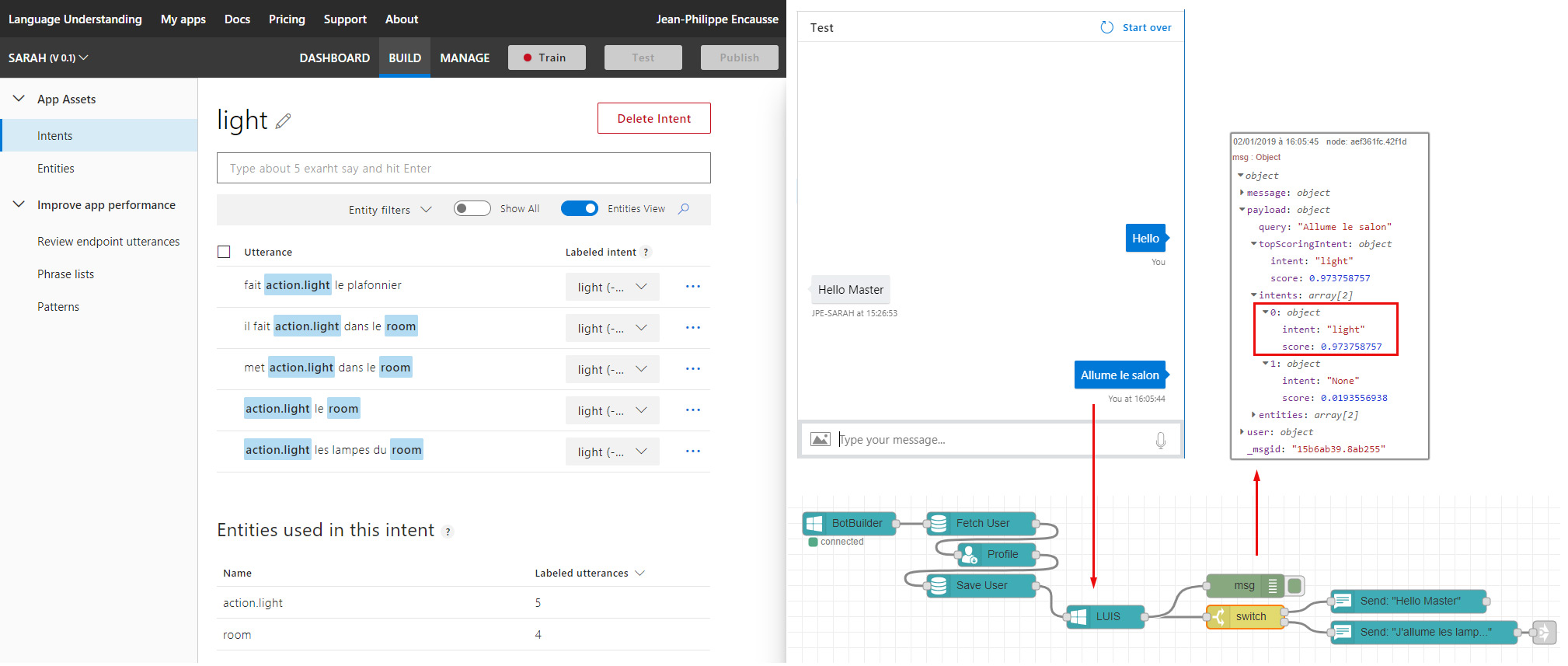Click the microphone icon in the chat input
The image size is (1568, 666).
[1160, 441]
